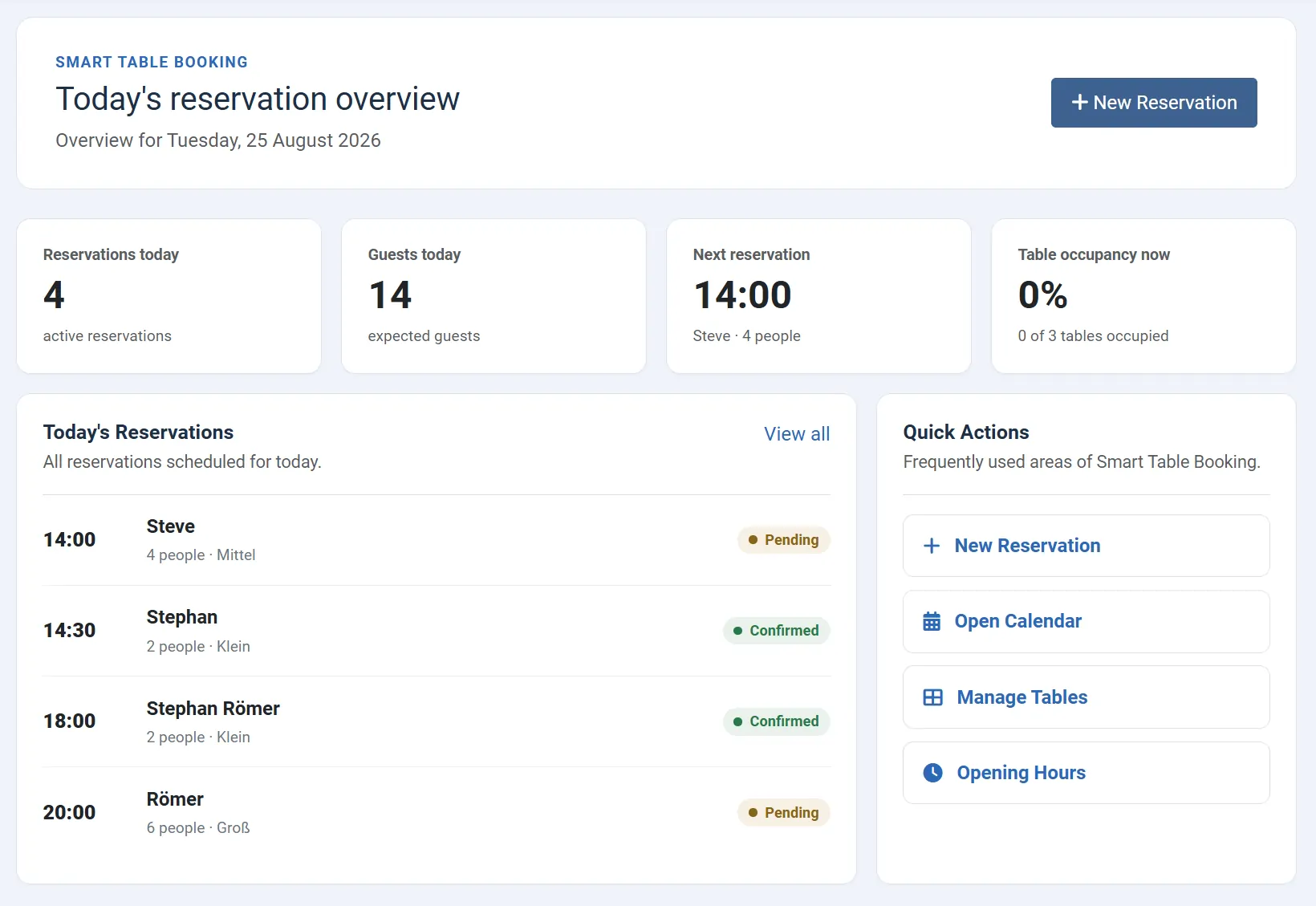Screen dimensions: 1316x906
Task: Click the Confirmed badge on the 14:30 reservation
Action: tap(777, 631)
